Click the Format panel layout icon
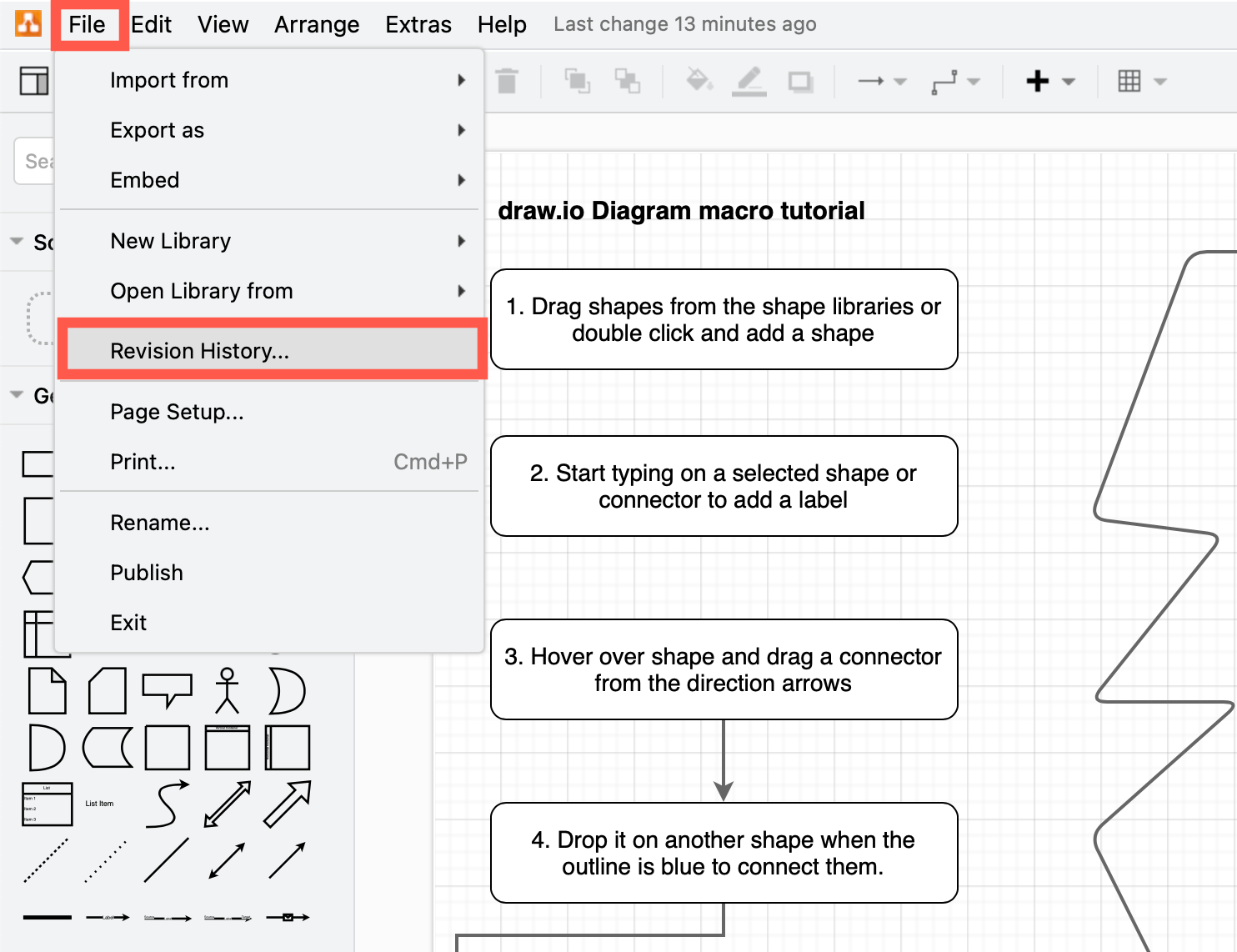The image size is (1237, 952). (x=33, y=80)
